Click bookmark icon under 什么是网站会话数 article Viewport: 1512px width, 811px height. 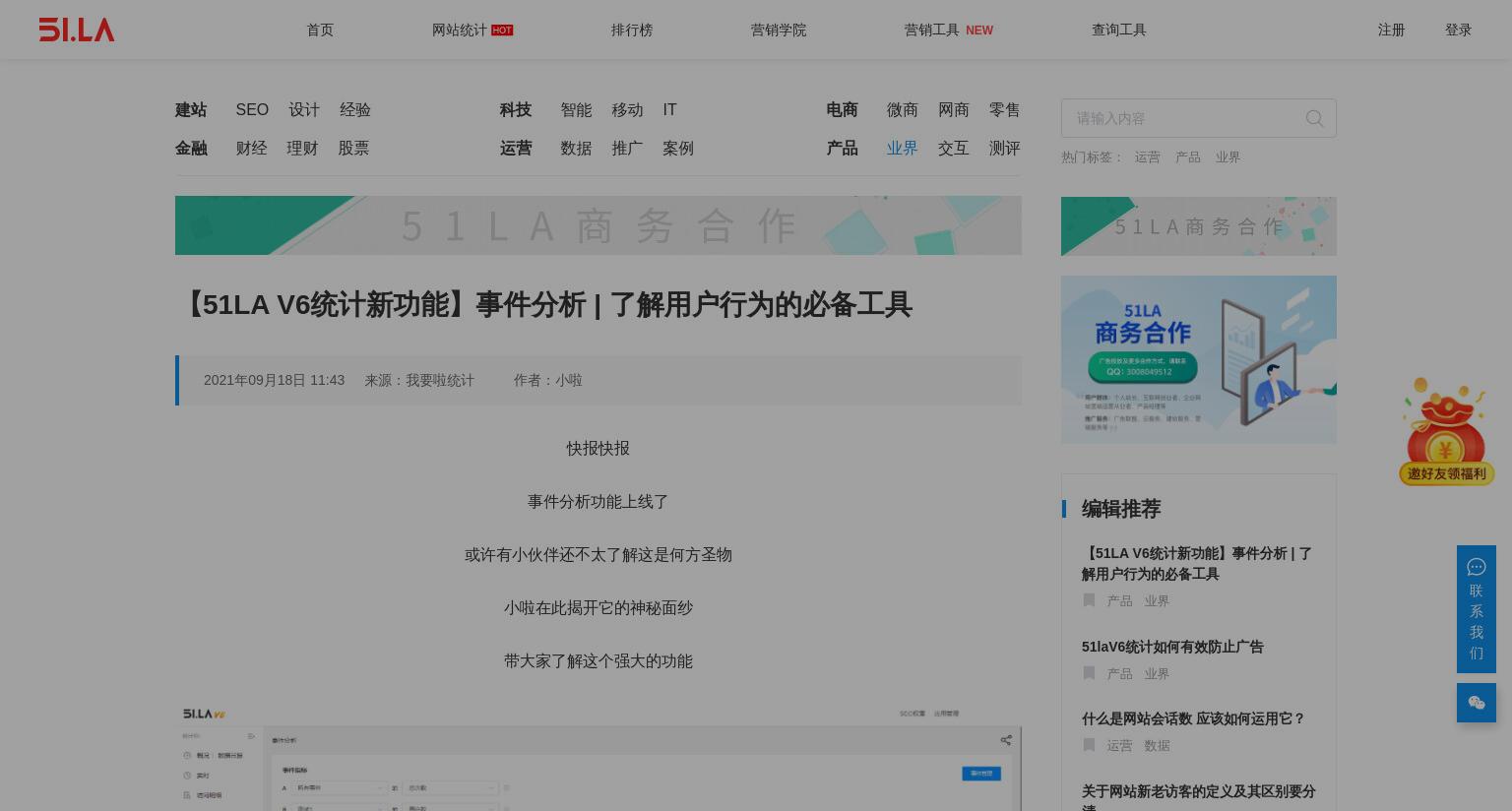coord(1089,745)
